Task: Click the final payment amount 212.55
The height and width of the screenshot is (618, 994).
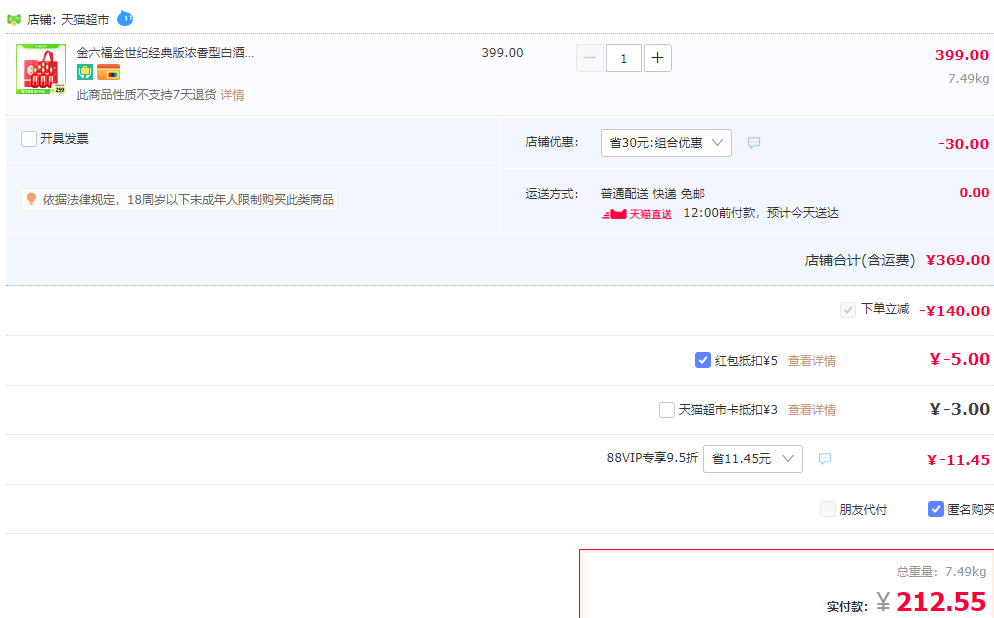Action: point(941,602)
